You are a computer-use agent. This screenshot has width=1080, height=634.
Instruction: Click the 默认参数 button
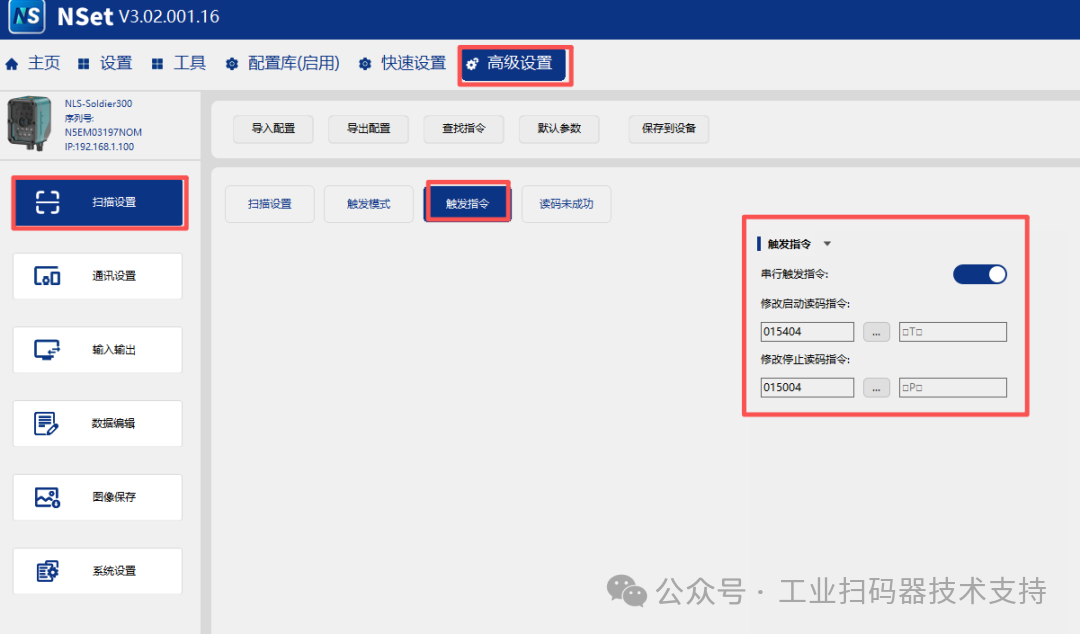click(x=559, y=129)
